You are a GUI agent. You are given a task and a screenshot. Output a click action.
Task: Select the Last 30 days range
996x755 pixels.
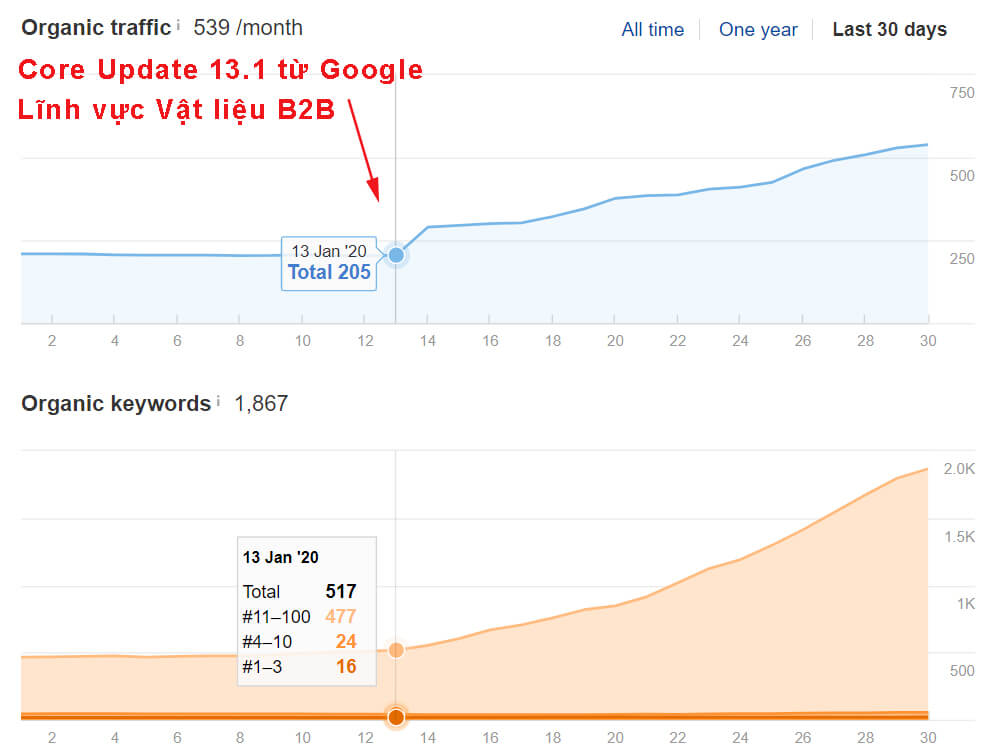889,29
